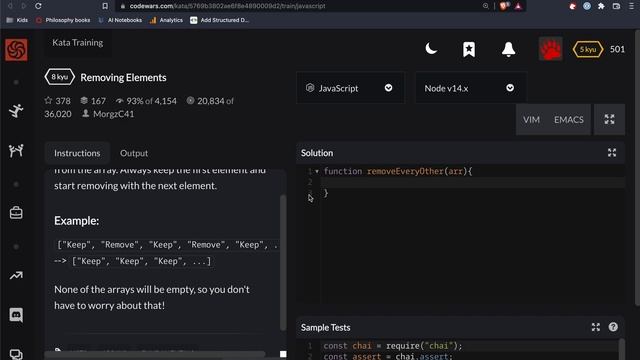Open Philosophy books bookmark

click(x=63, y=20)
